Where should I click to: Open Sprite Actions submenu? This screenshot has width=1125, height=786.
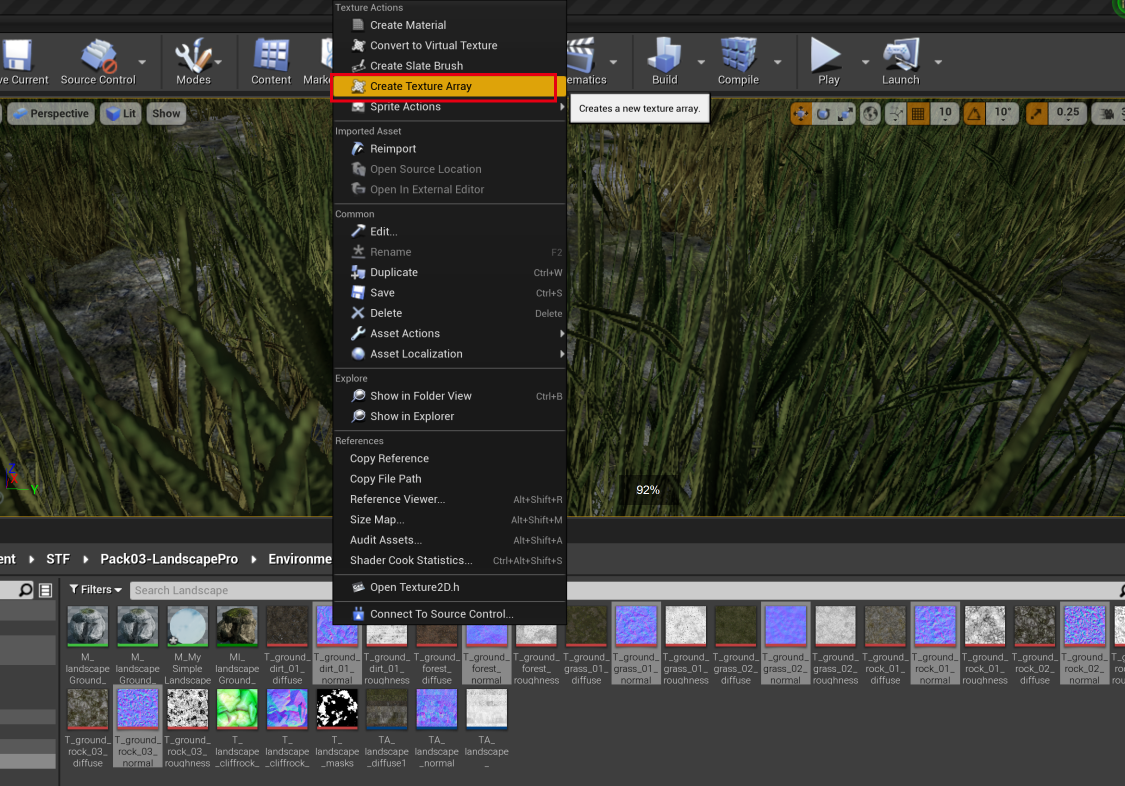tap(450, 107)
